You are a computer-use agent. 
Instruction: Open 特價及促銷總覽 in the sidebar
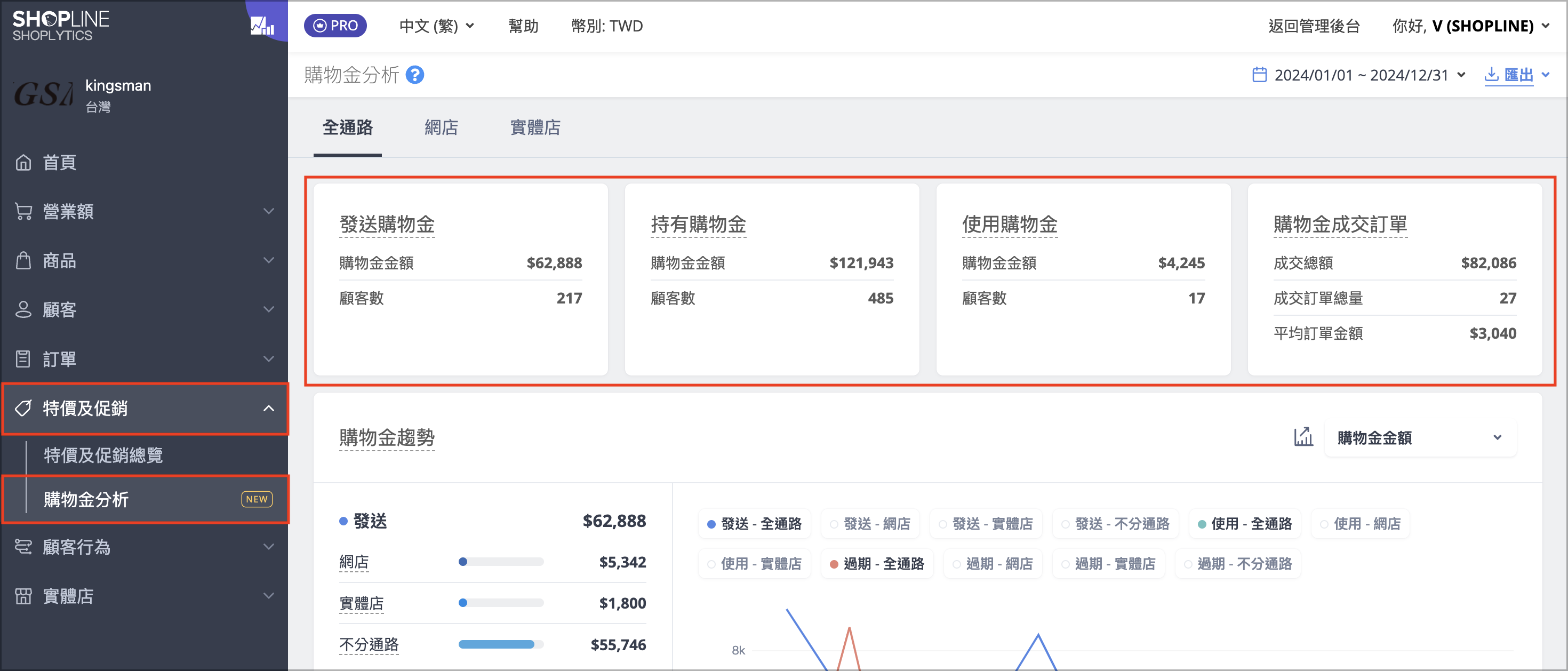[x=103, y=455]
